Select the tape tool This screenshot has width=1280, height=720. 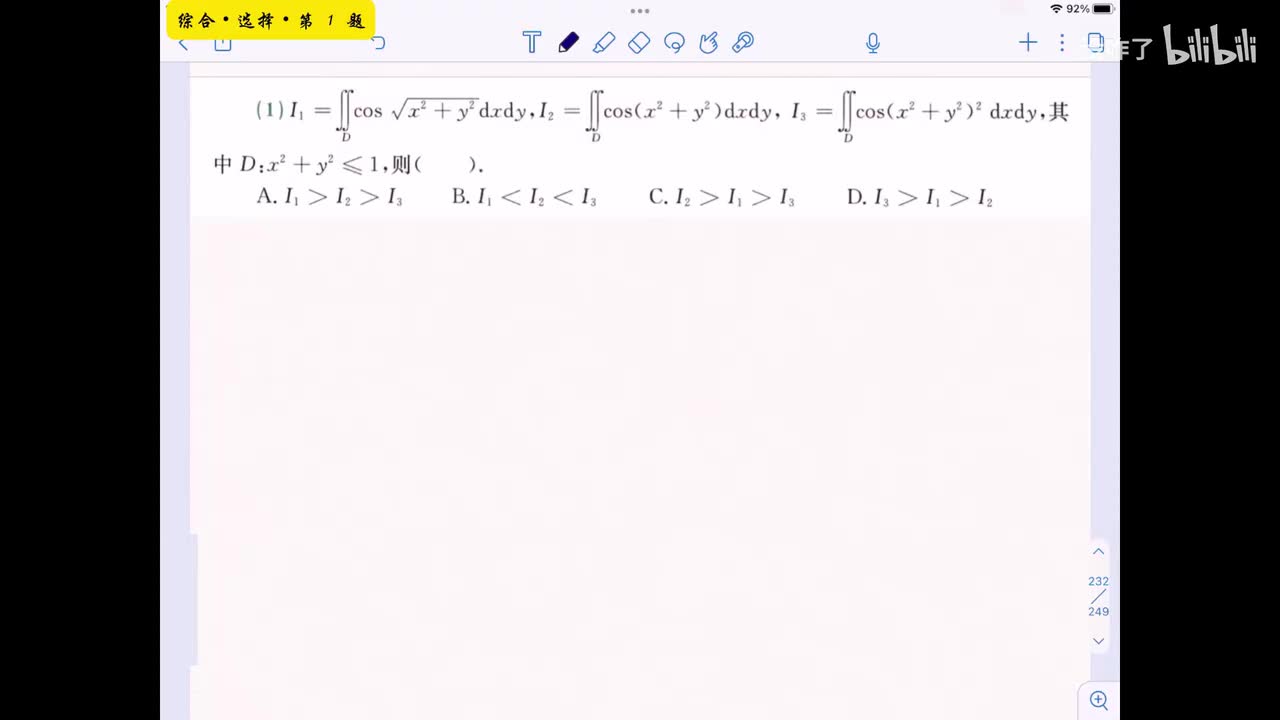click(743, 42)
